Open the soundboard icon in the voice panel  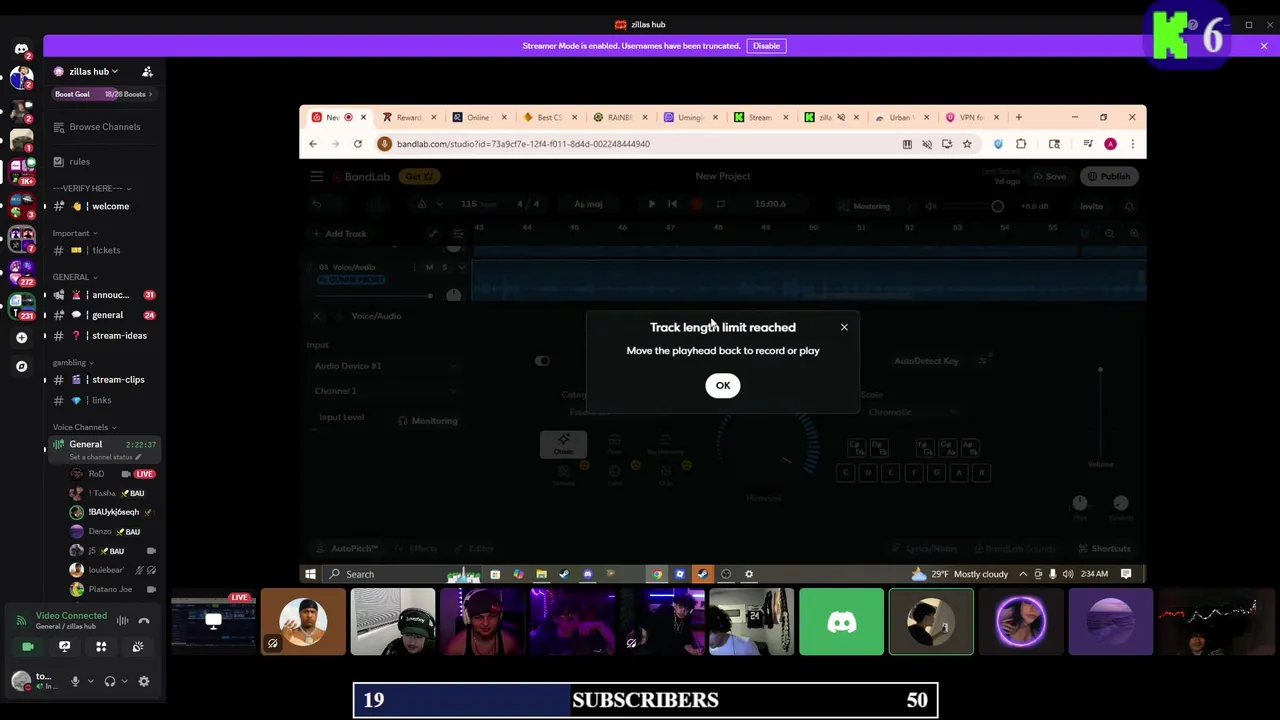point(138,647)
